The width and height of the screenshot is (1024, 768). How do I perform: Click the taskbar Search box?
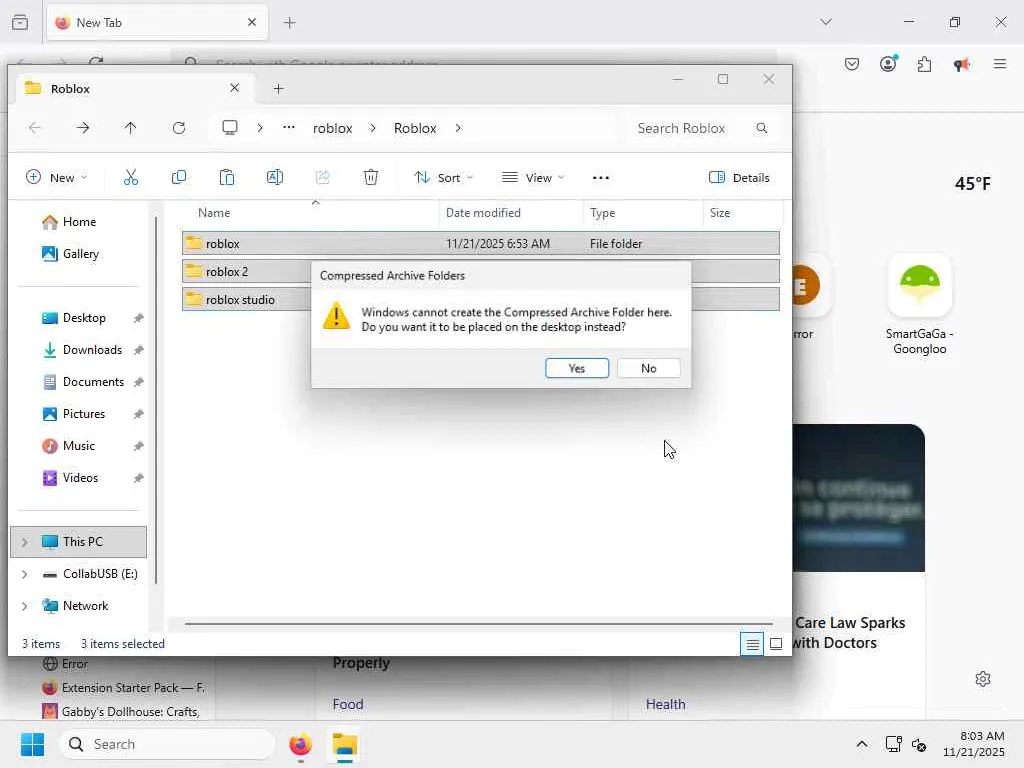[x=167, y=744]
